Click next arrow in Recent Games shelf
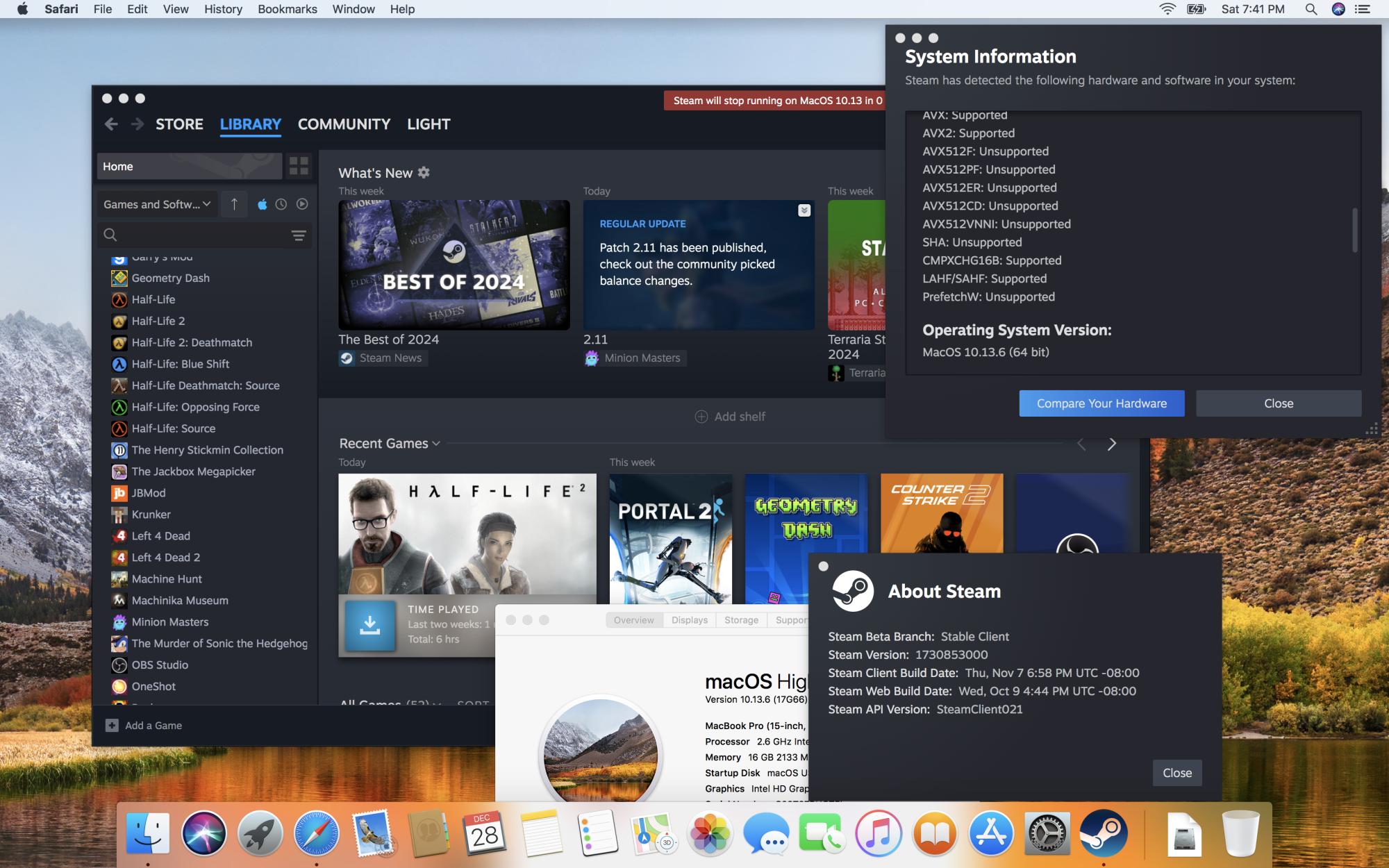 tap(1112, 444)
